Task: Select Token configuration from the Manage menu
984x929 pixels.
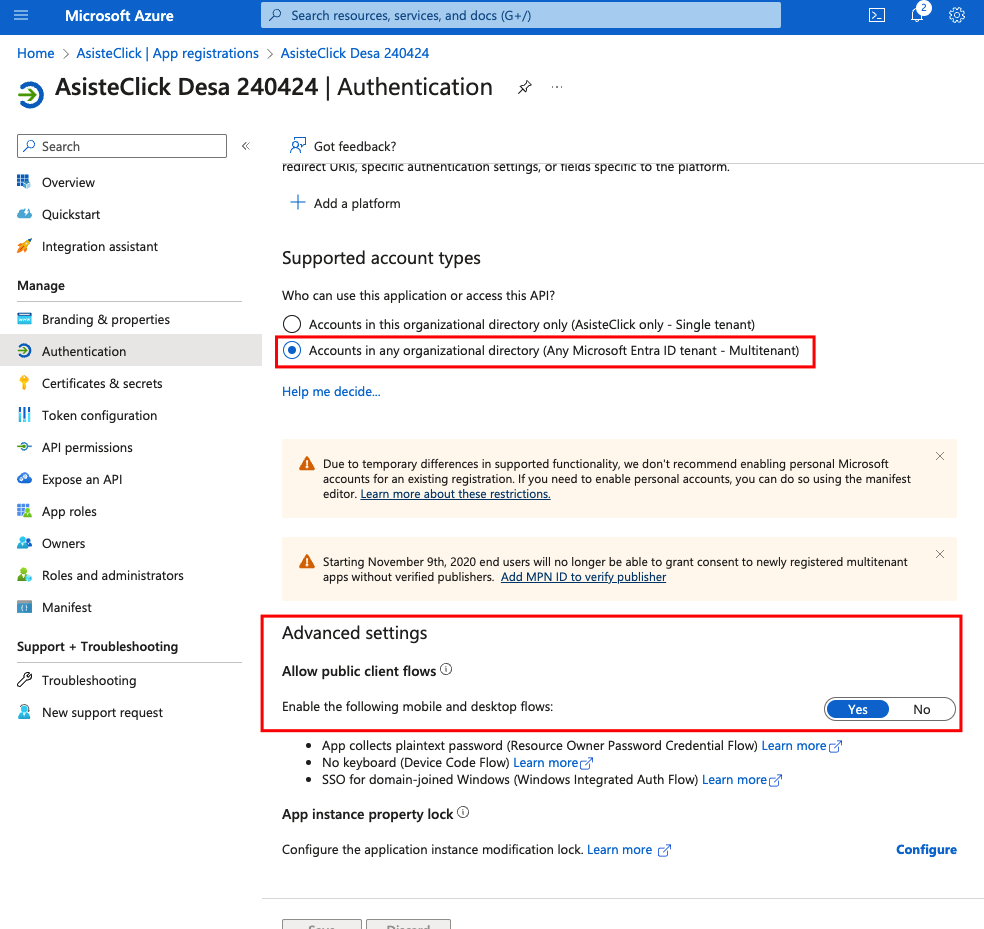Action: coord(98,415)
